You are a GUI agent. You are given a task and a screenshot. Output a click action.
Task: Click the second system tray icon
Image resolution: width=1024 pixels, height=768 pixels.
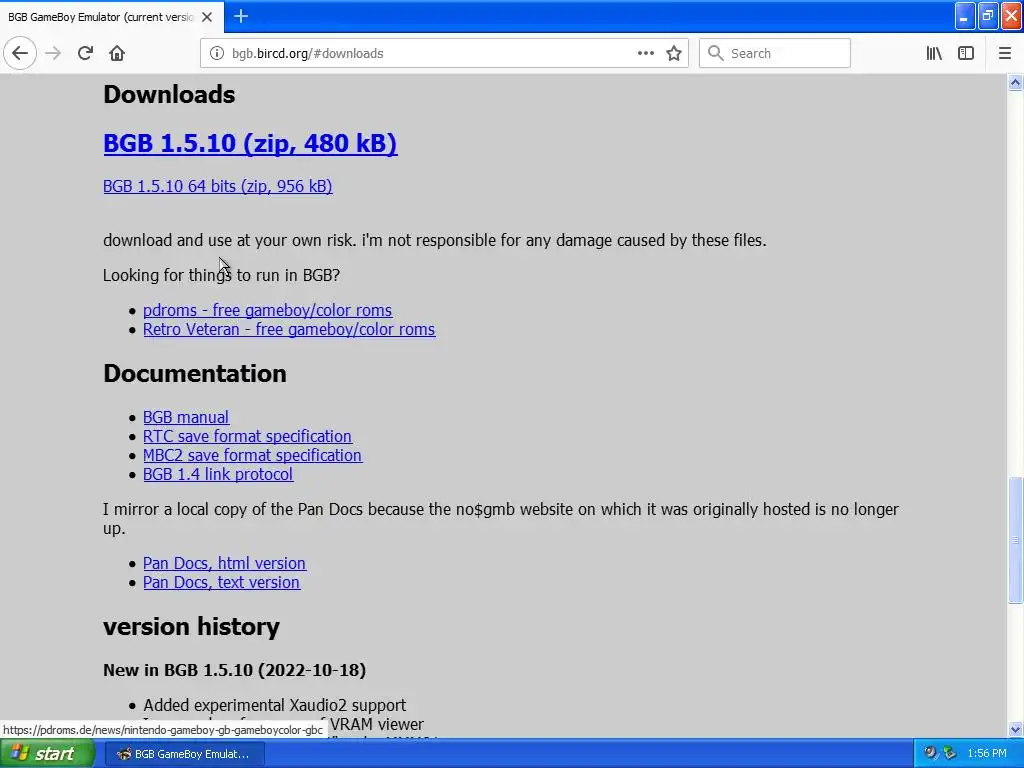click(950, 754)
